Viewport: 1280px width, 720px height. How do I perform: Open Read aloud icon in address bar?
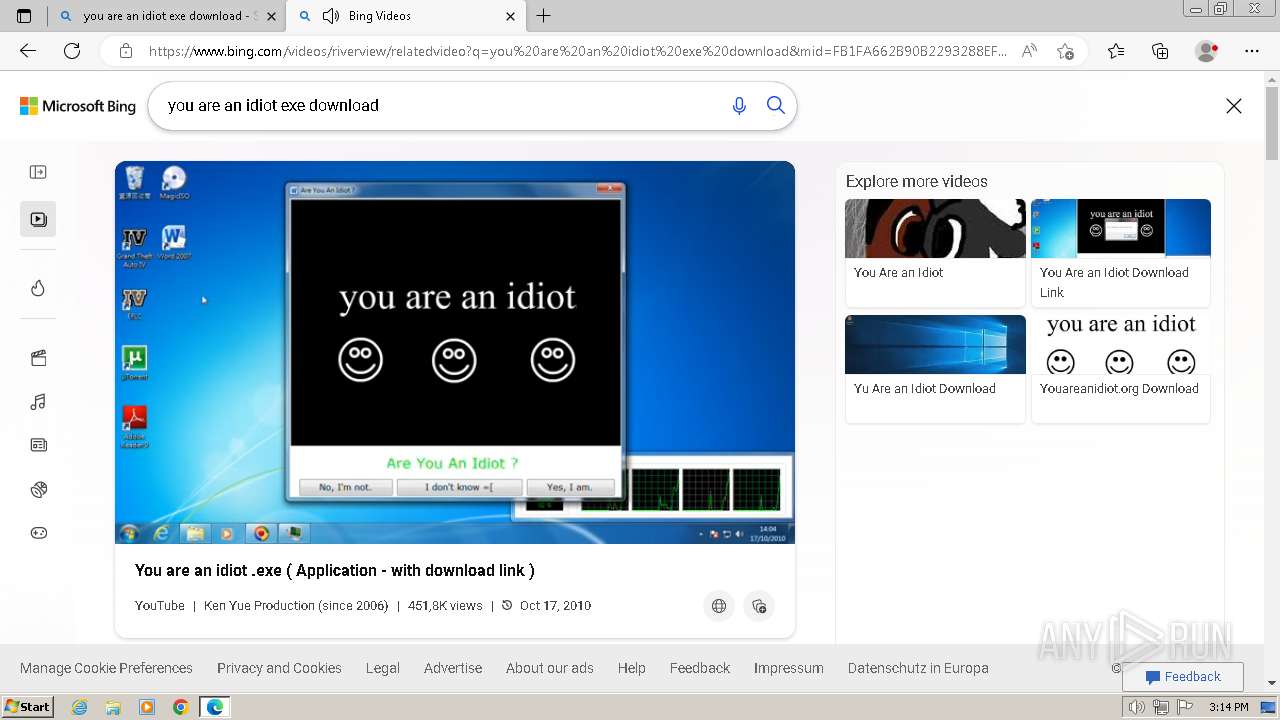click(x=1029, y=51)
